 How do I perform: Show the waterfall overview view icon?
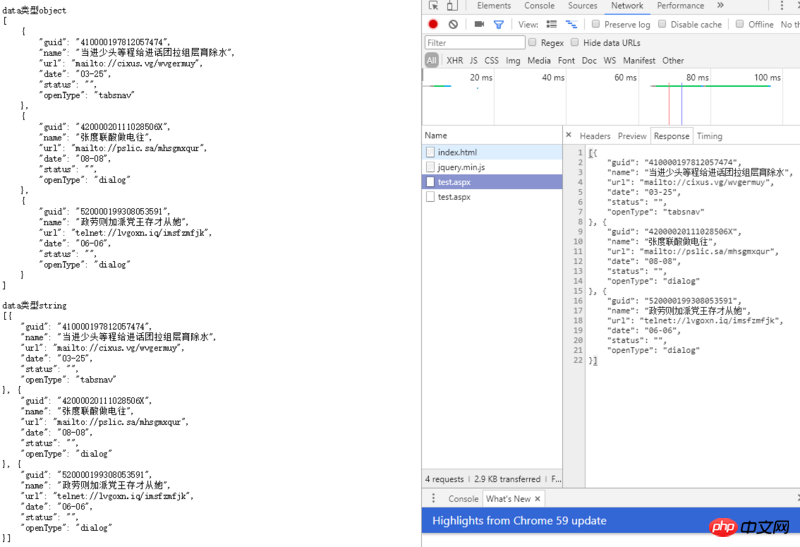571,24
